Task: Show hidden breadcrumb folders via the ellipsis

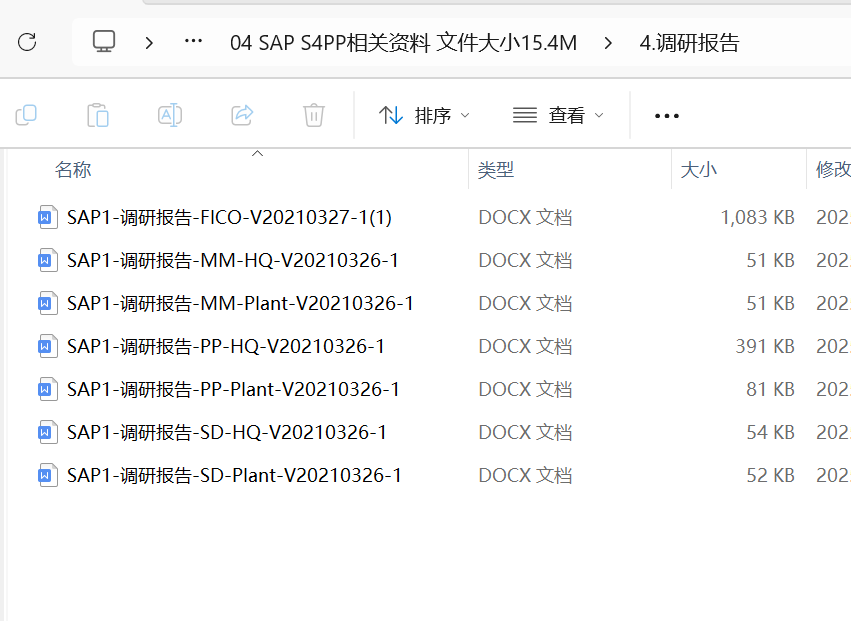Action: point(194,42)
